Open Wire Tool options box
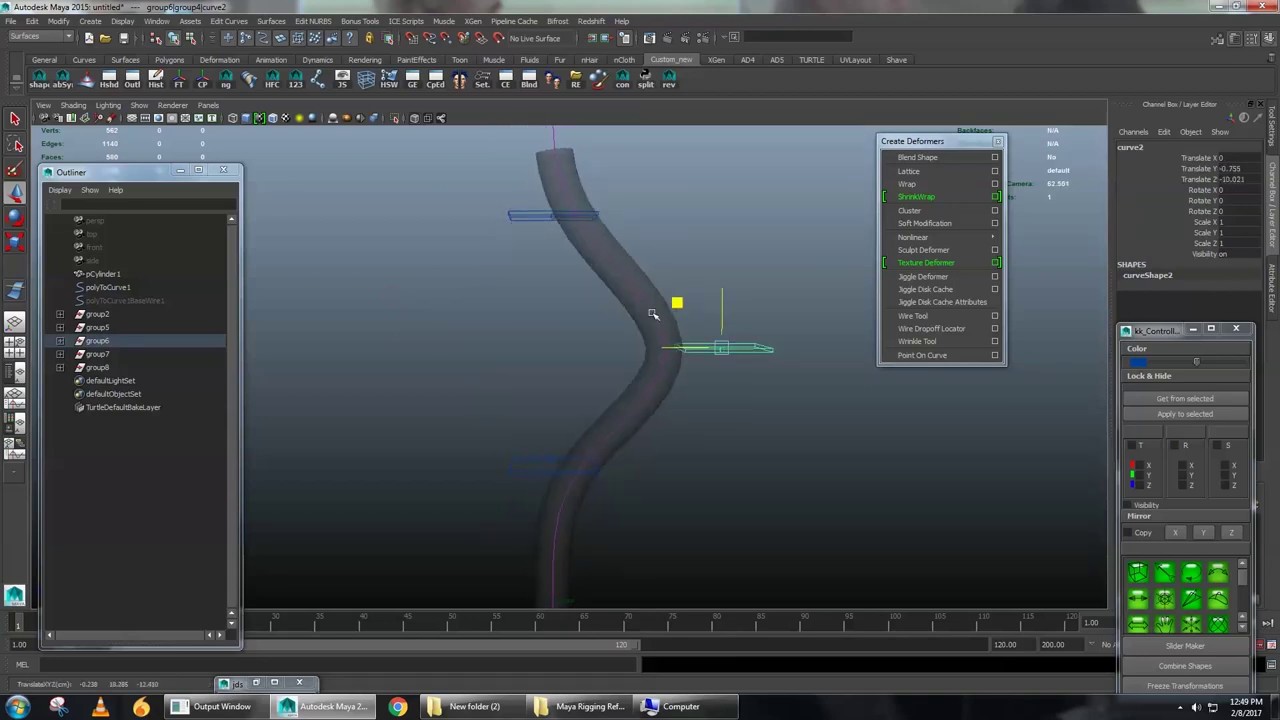This screenshot has width=1280, height=720. coord(994,315)
